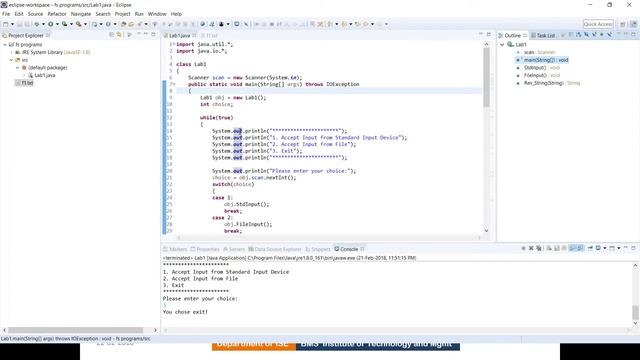Toggle Show Console When Standard Error Changes
This screenshot has width=640, height=360.
pos(580,248)
